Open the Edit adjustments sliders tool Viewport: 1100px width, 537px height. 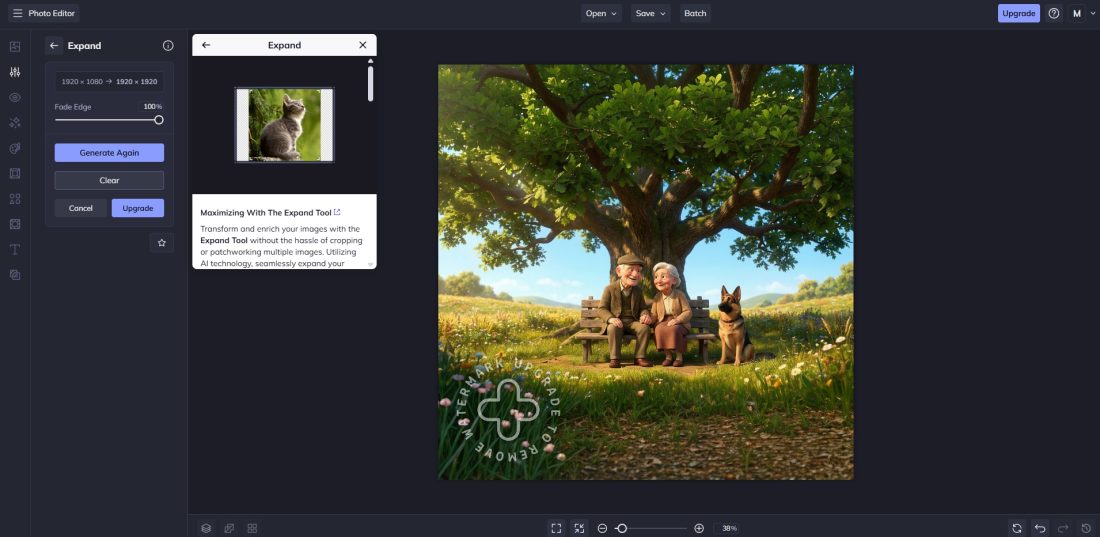click(15, 72)
